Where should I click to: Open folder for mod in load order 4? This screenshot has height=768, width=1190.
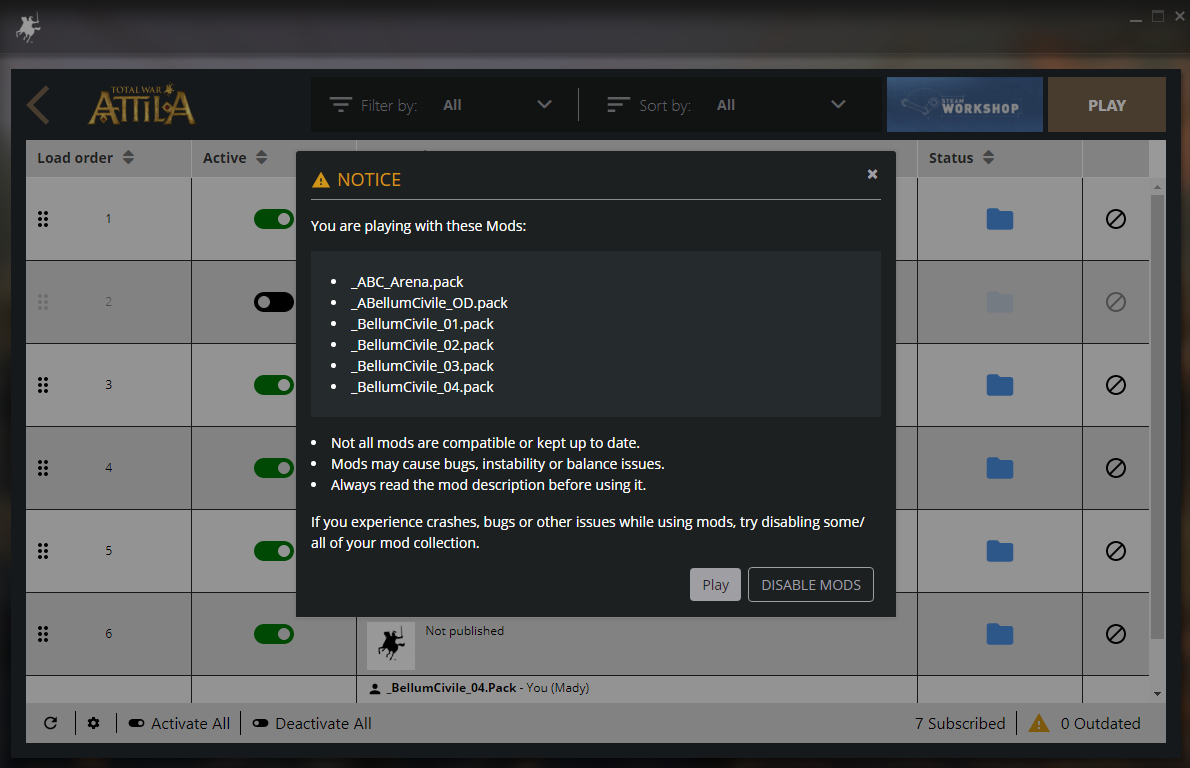(x=1000, y=467)
